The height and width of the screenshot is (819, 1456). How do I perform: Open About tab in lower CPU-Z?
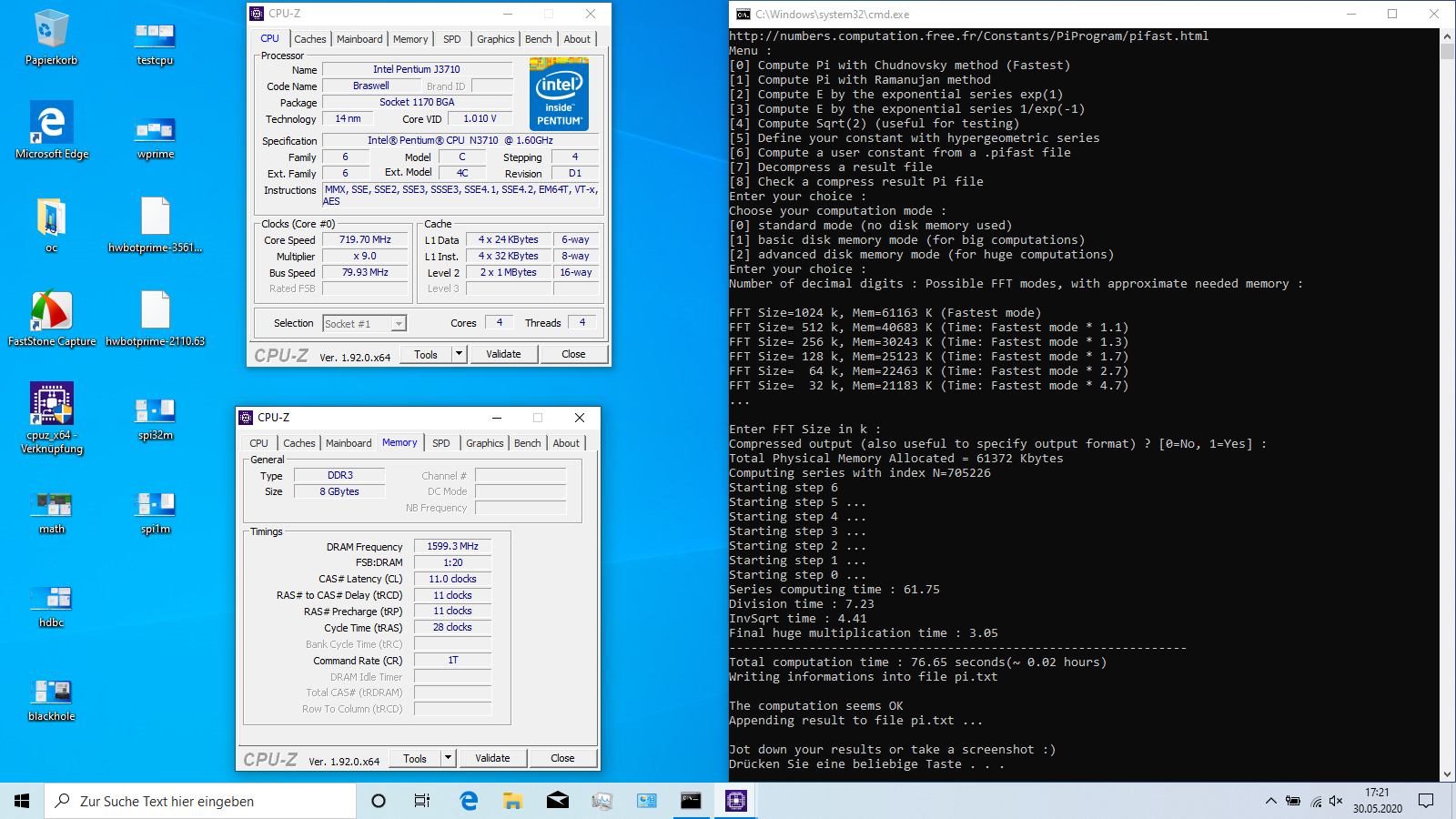(x=566, y=443)
